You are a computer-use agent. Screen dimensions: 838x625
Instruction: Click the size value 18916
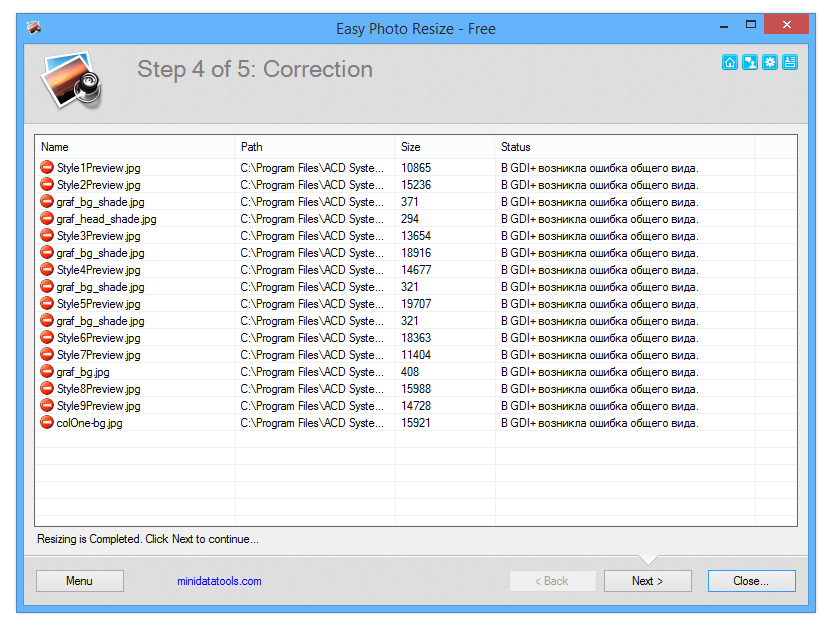point(416,253)
